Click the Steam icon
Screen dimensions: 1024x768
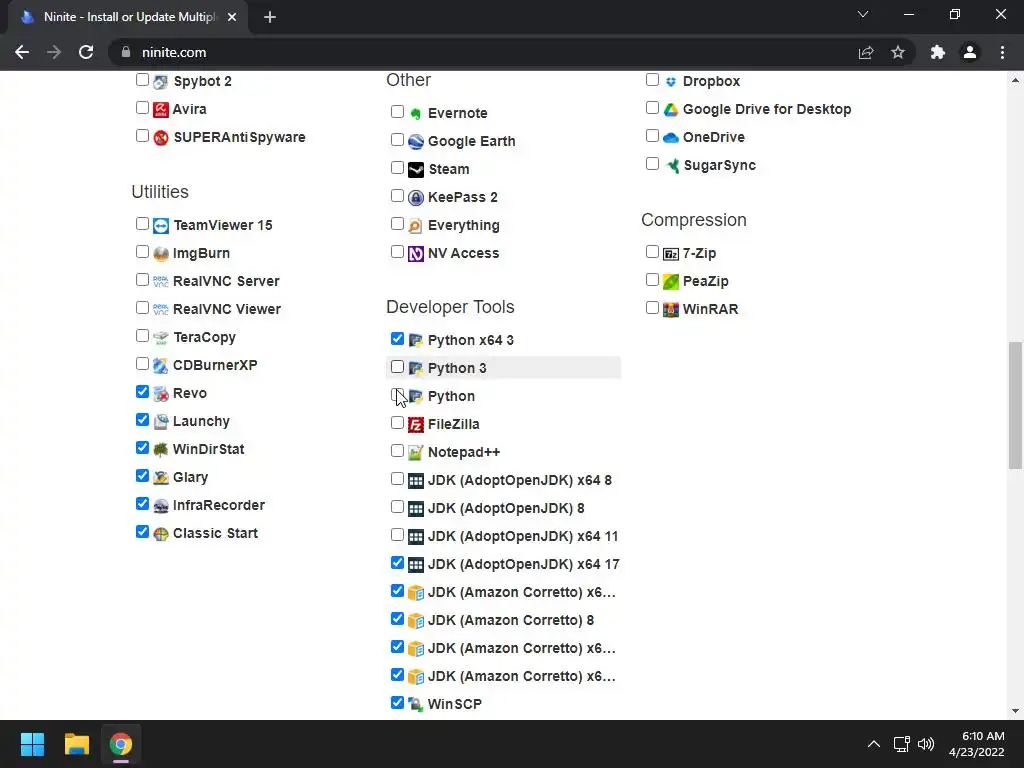pyautogui.click(x=415, y=170)
